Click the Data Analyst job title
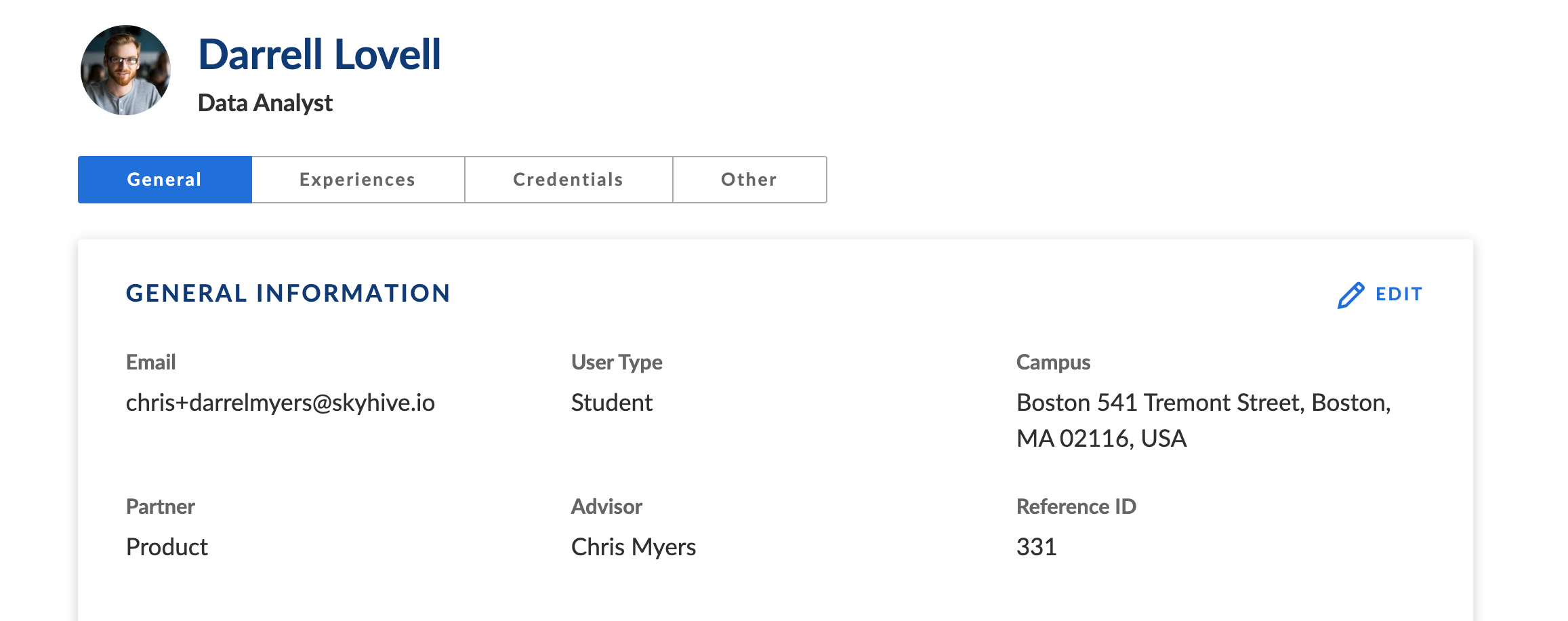 tap(265, 103)
